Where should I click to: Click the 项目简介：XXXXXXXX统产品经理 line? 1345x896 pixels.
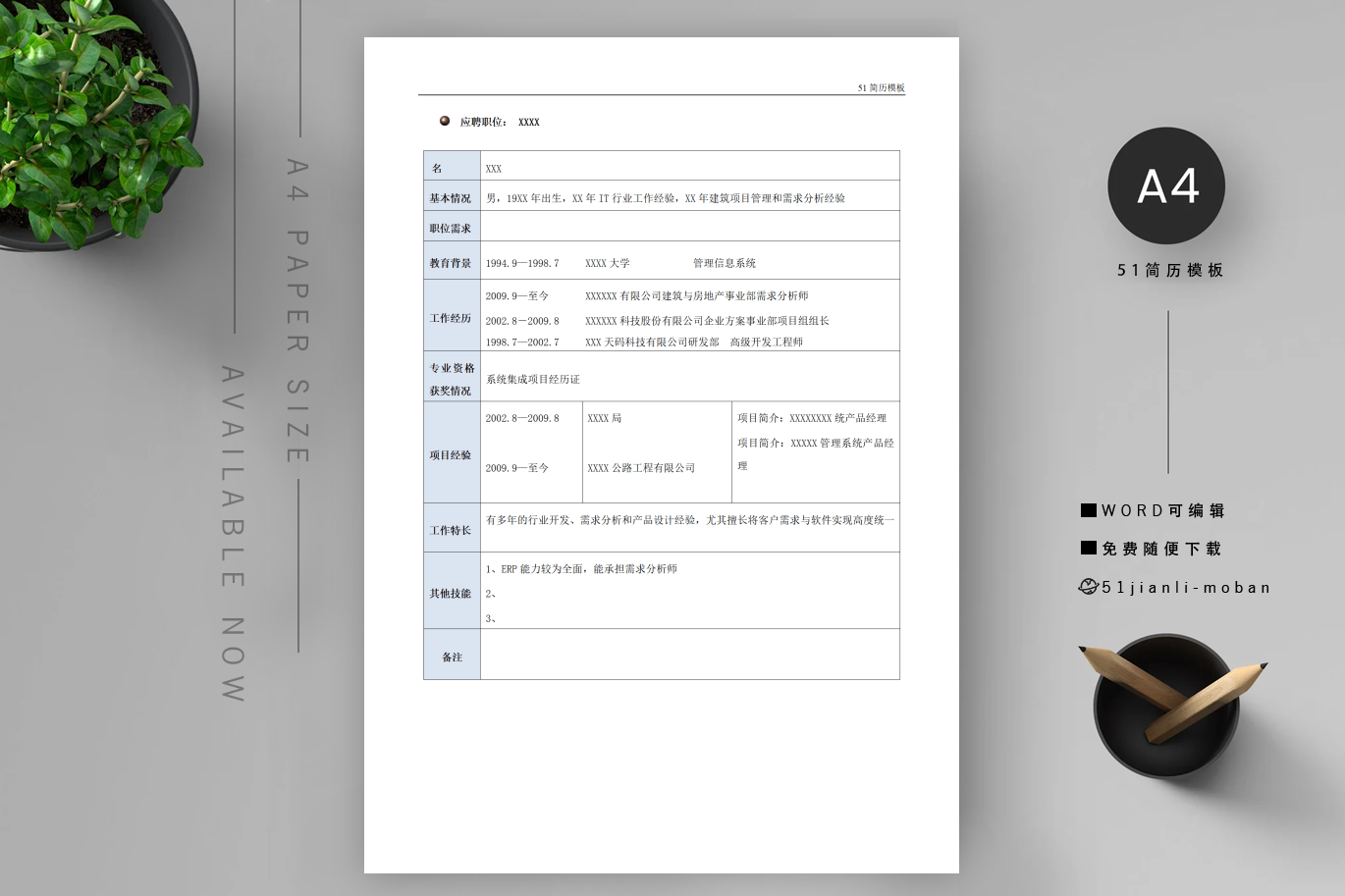point(812,418)
